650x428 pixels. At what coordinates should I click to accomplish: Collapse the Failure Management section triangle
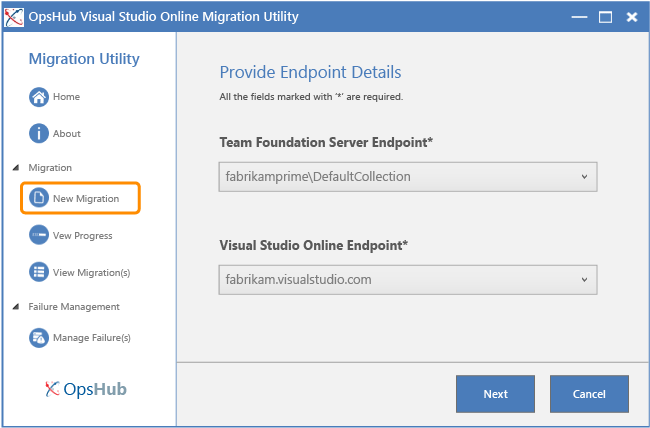tap(16, 306)
